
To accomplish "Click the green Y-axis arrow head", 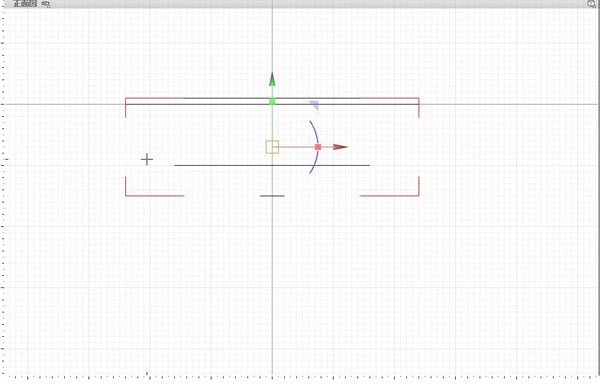I will pyautogui.click(x=272, y=79).
